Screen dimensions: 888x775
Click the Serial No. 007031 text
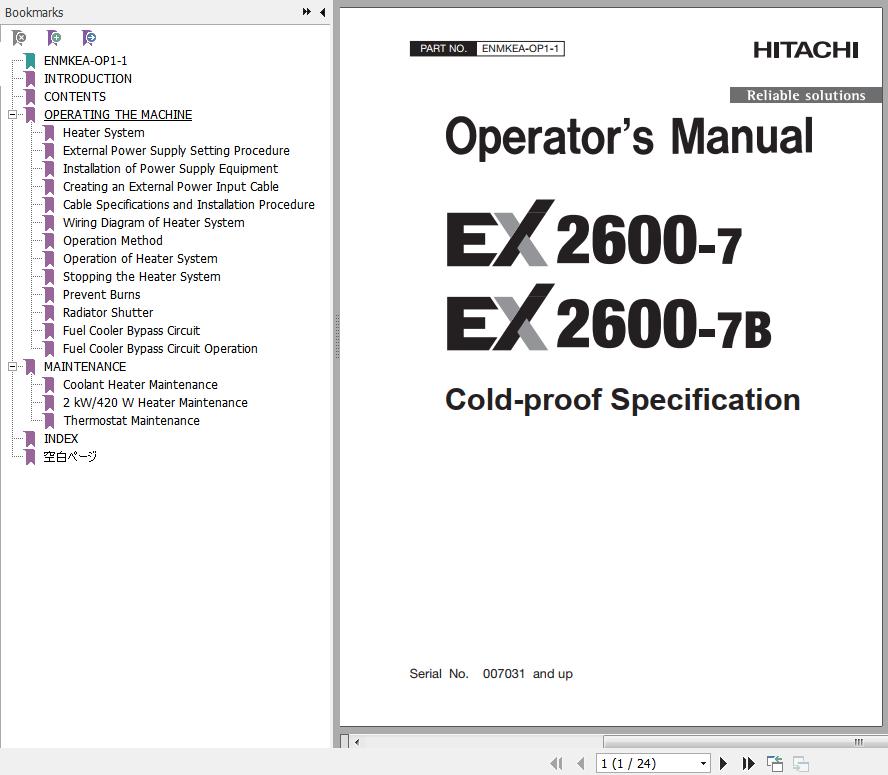(x=491, y=674)
